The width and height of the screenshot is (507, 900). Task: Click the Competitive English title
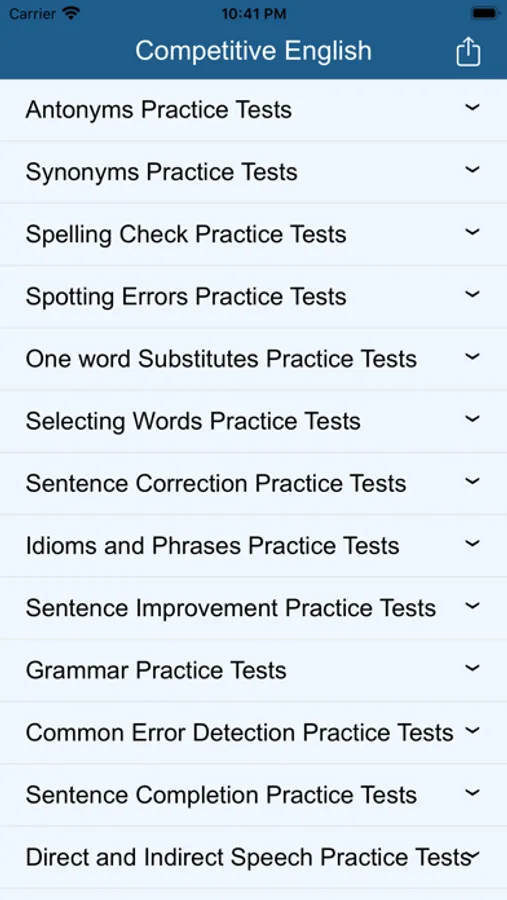point(253,51)
